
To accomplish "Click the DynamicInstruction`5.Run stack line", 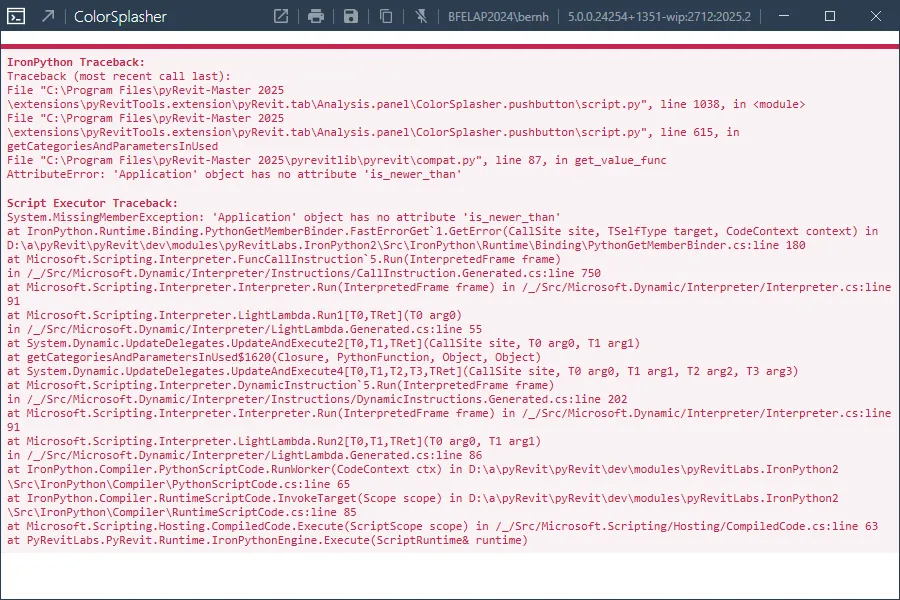I will pos(281,385).
